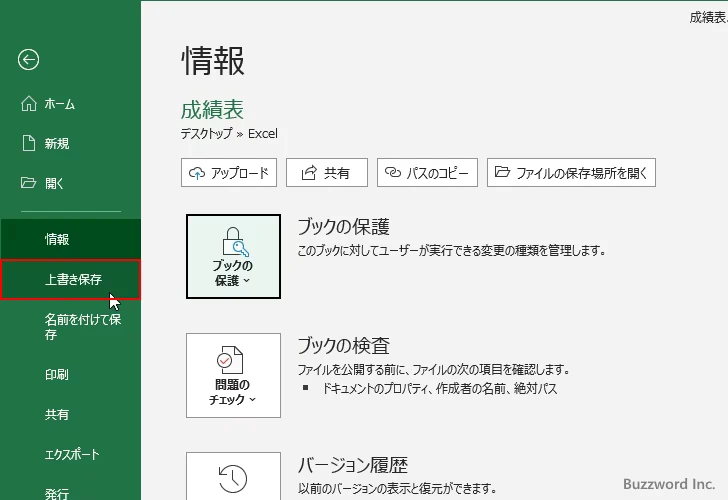
Task: Click the ブックの保護 section heading
Action: pyautogui.click(x=343, y=227)
